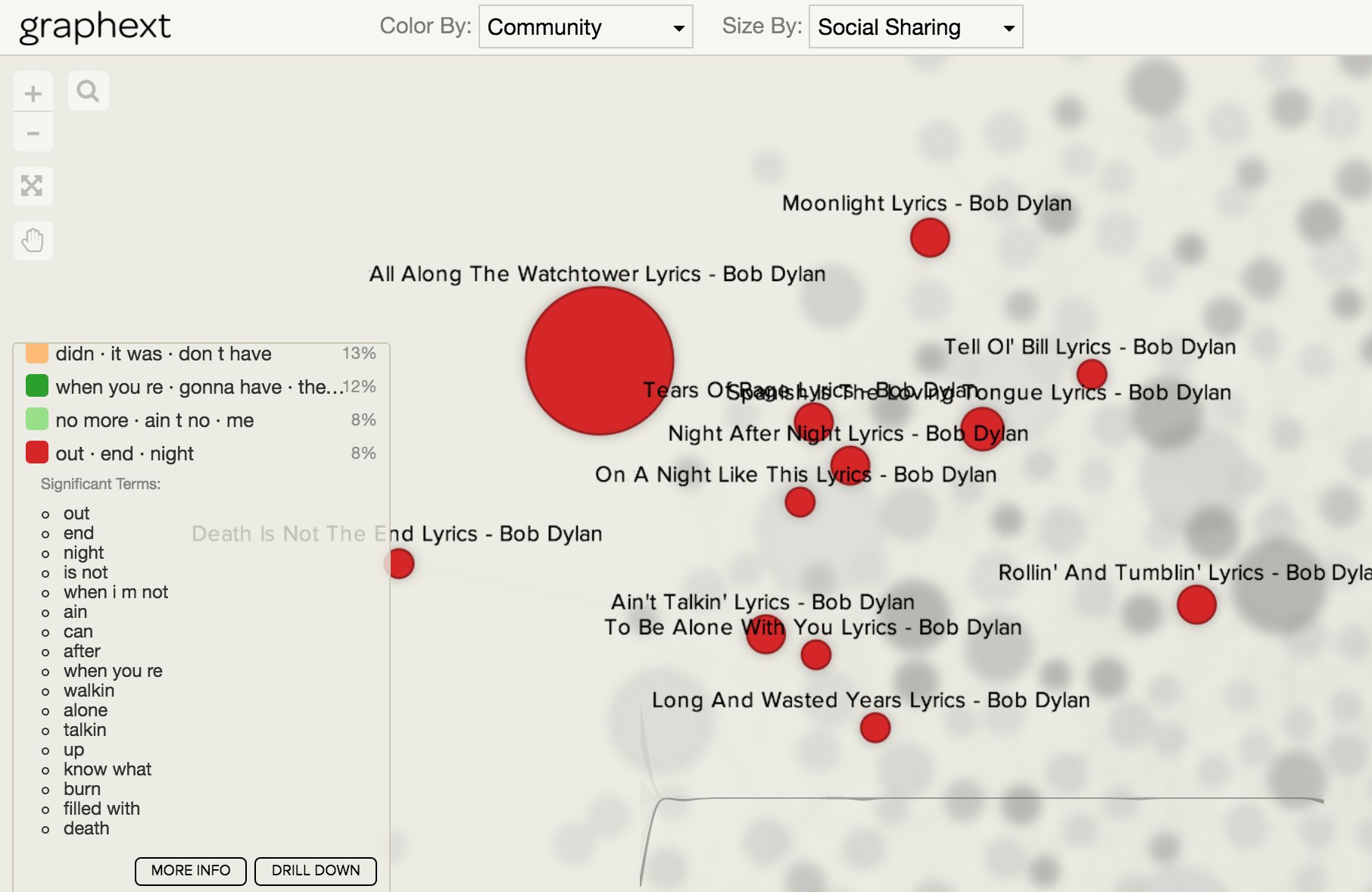Click the MORE INFO button

(191, 871)
